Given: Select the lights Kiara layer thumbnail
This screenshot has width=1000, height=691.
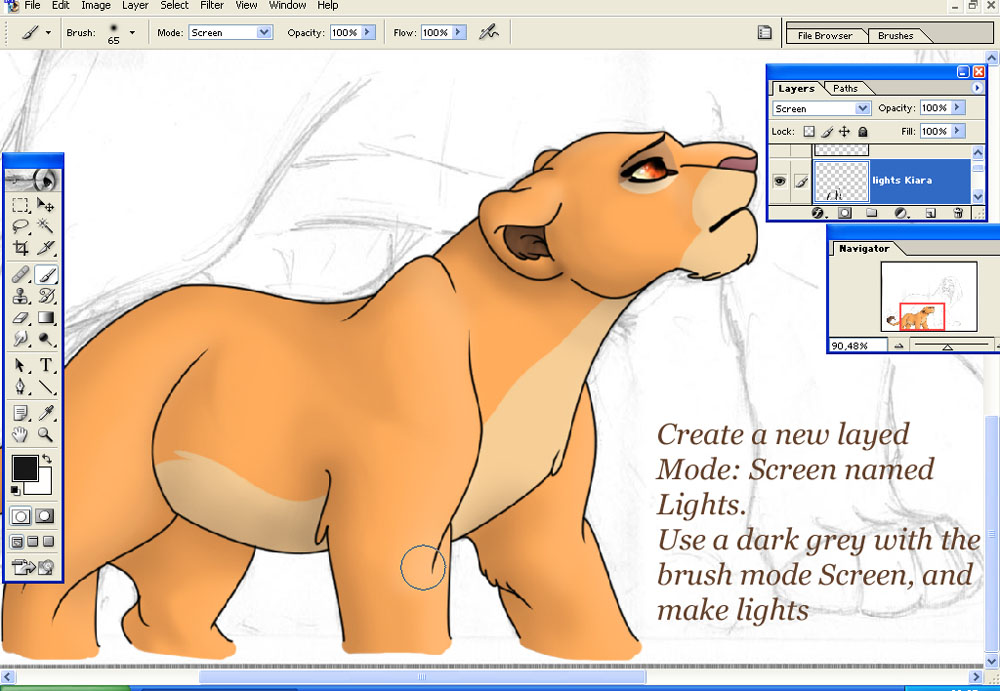Looking at the screenshot, I should click(x=842, y=181).
